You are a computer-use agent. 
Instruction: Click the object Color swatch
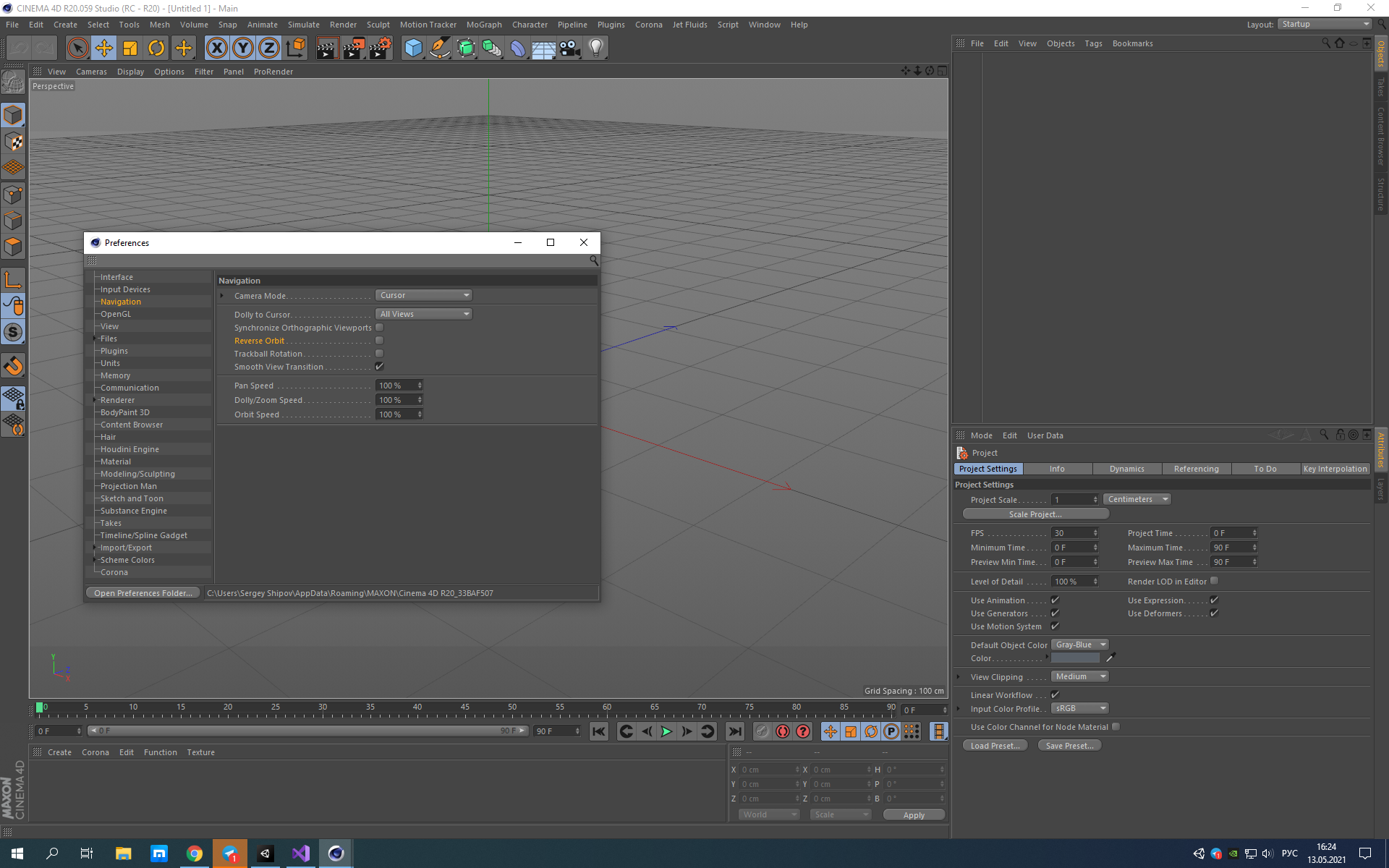click(x=1075, y=658)
